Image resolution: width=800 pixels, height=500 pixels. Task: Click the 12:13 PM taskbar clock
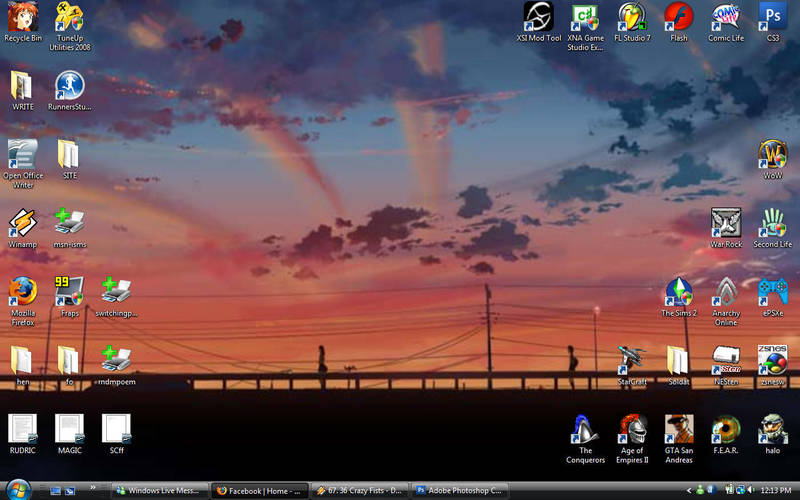pyautogui.click(x=776, y=491)
